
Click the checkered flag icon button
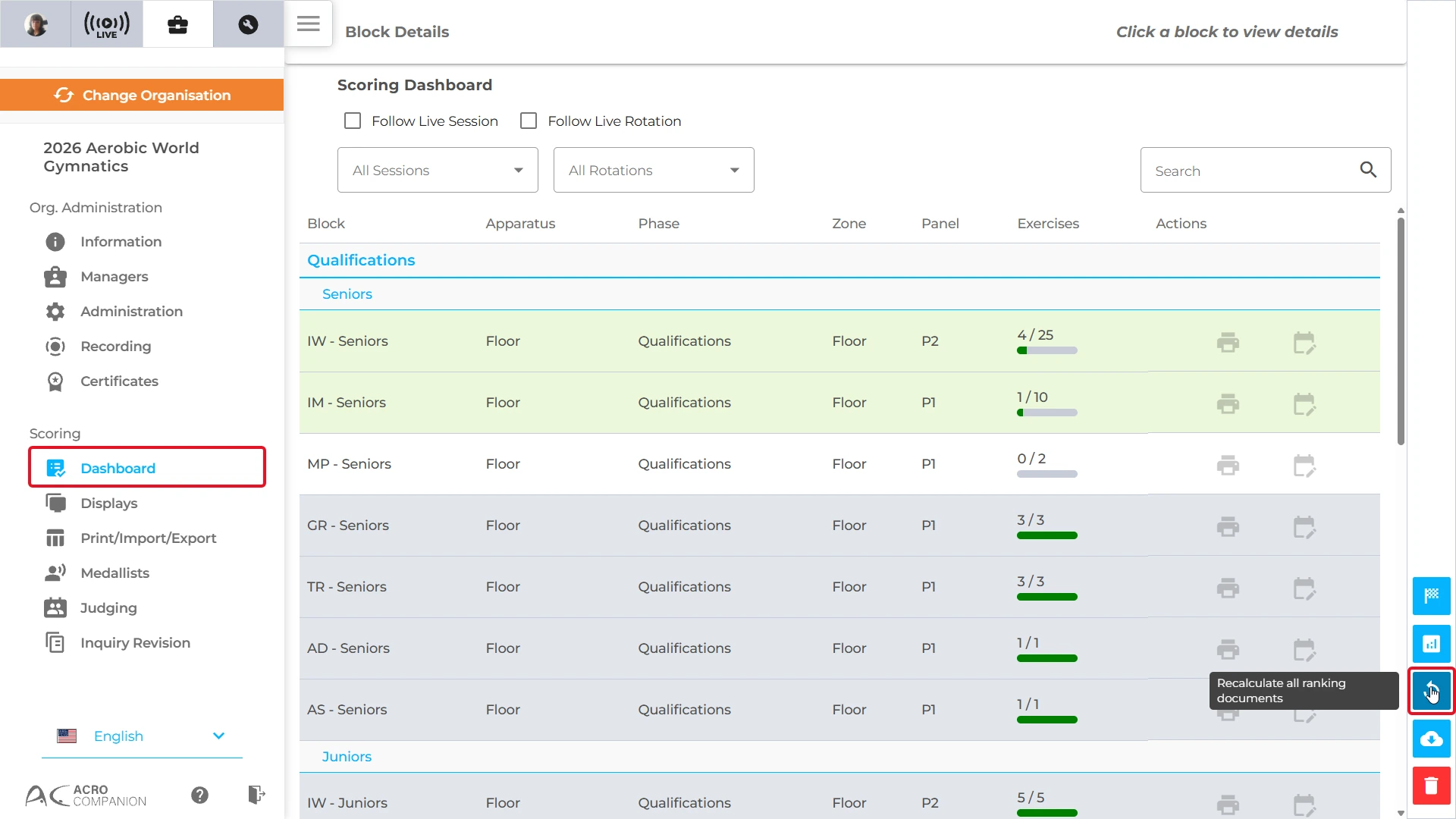coord(1431,596)
